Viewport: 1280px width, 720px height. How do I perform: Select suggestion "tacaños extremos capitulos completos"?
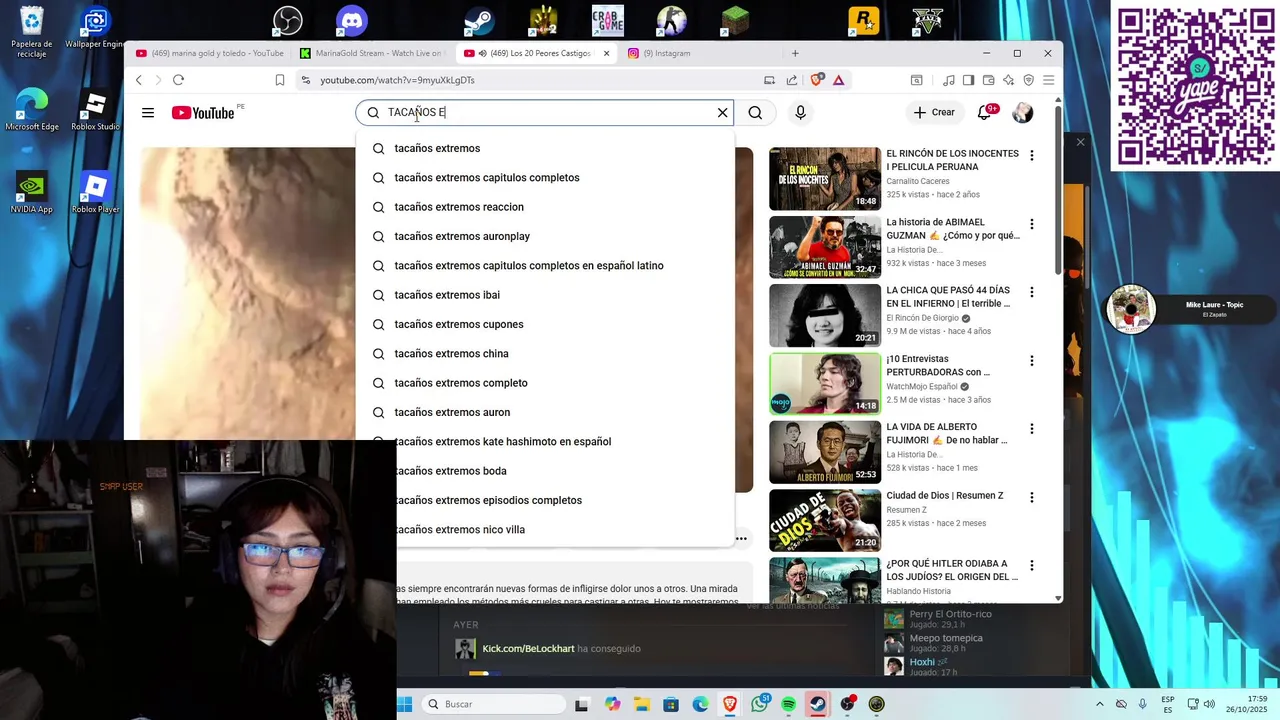tap(545, 178)
